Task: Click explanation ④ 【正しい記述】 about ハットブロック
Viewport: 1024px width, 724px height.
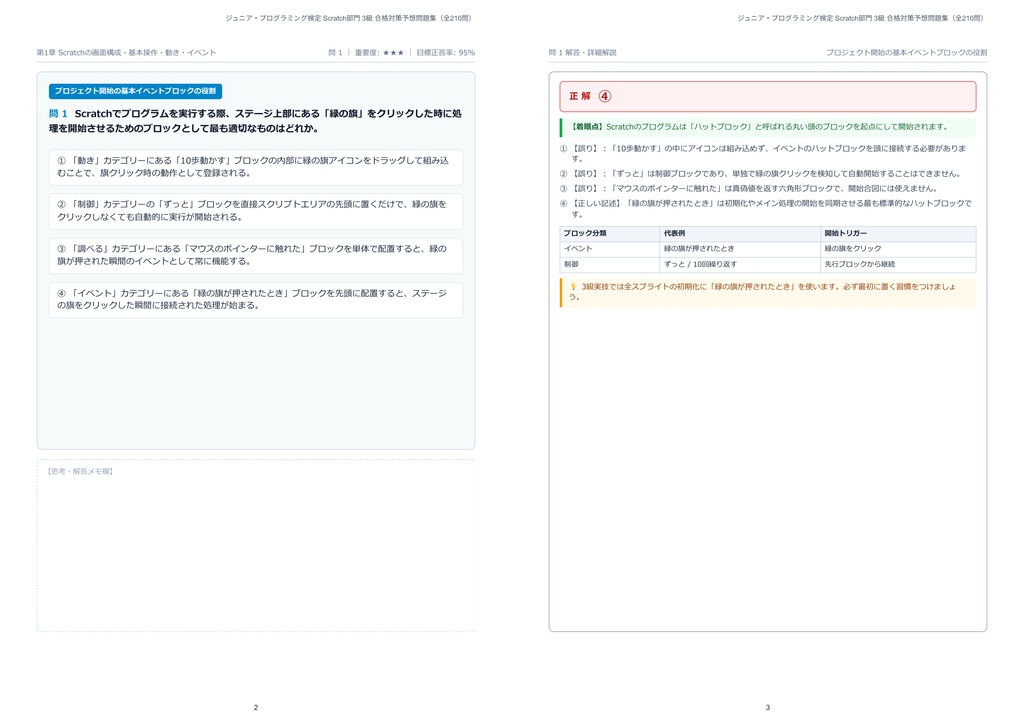Action: 765,208
